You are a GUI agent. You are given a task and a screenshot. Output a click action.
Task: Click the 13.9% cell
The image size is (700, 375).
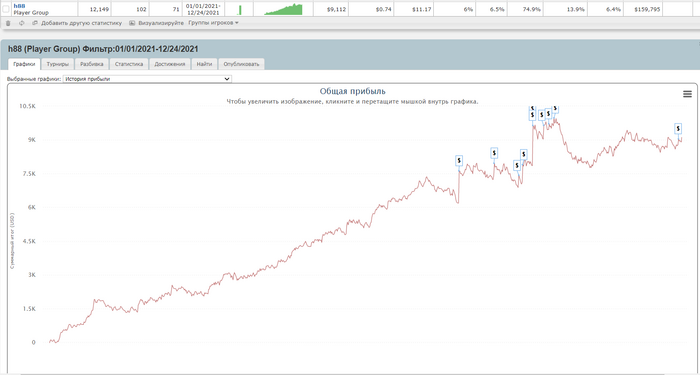point(566,9)
